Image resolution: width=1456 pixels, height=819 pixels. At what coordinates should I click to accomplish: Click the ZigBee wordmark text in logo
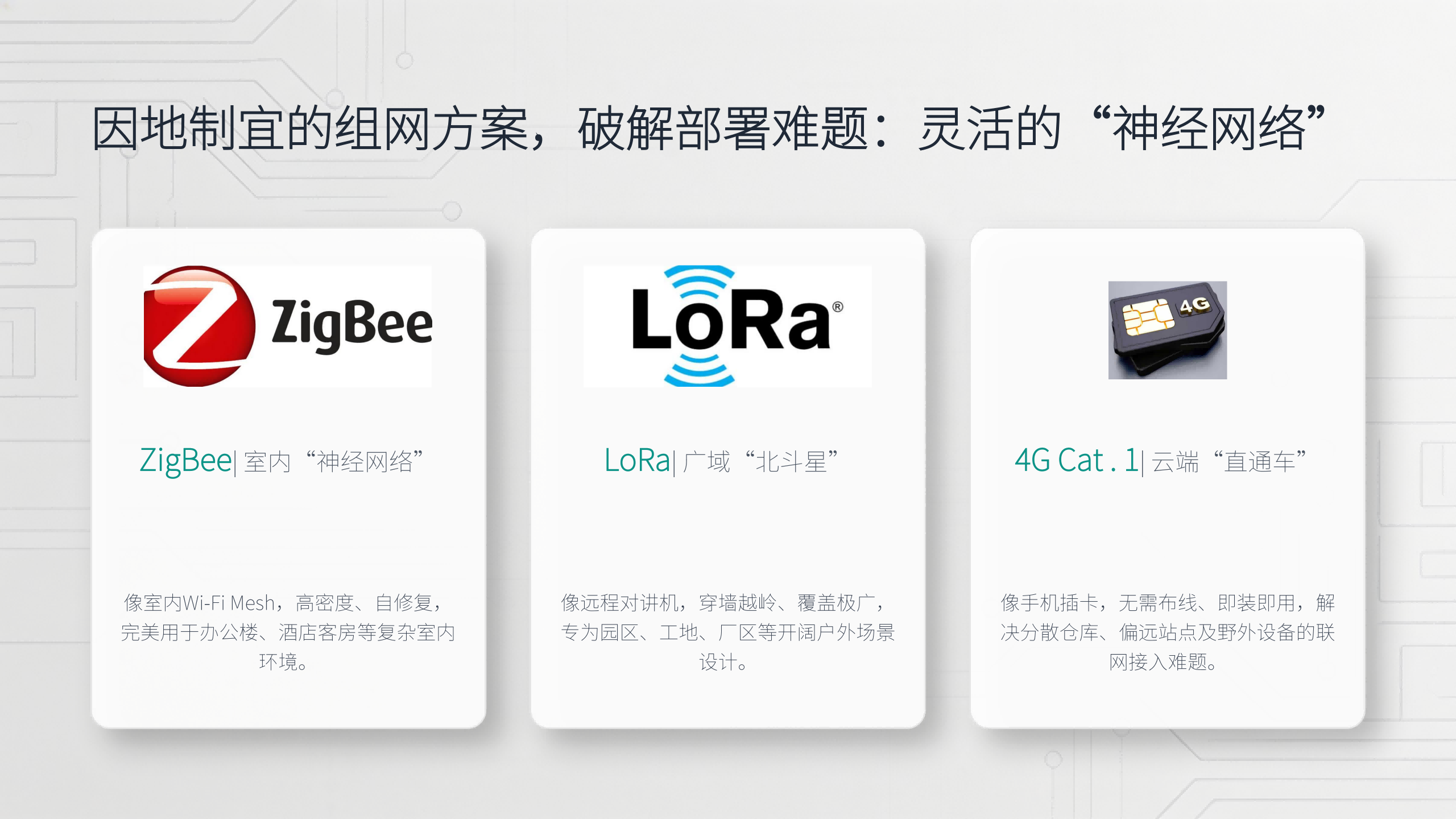click(351, 325)
